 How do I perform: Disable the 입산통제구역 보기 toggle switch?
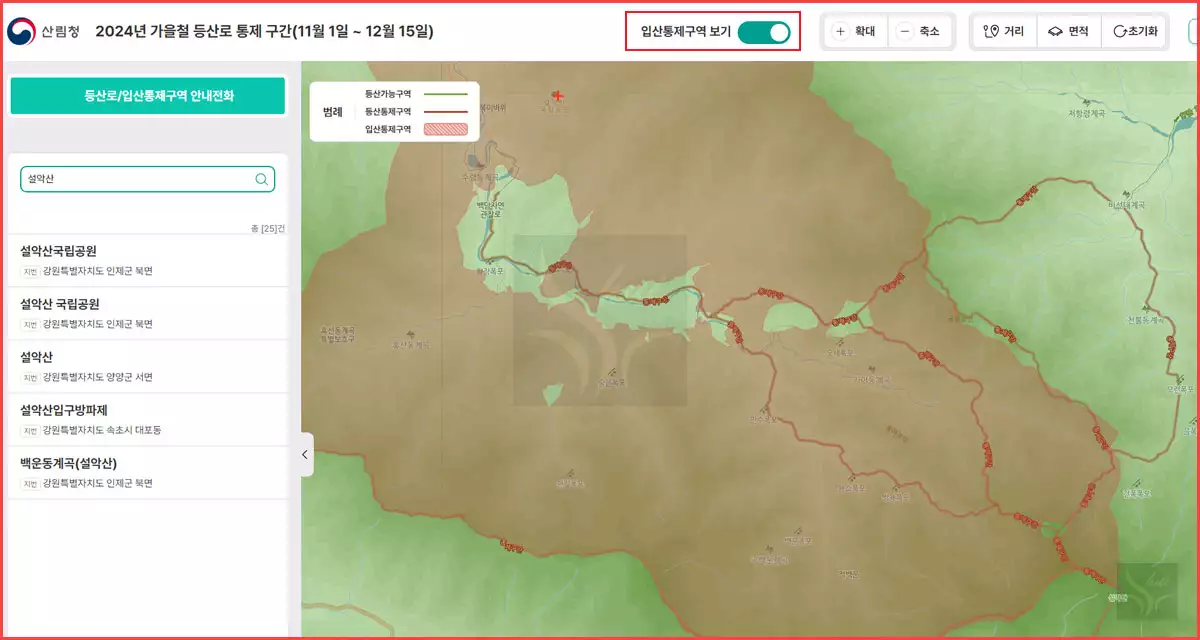point(764,31)
